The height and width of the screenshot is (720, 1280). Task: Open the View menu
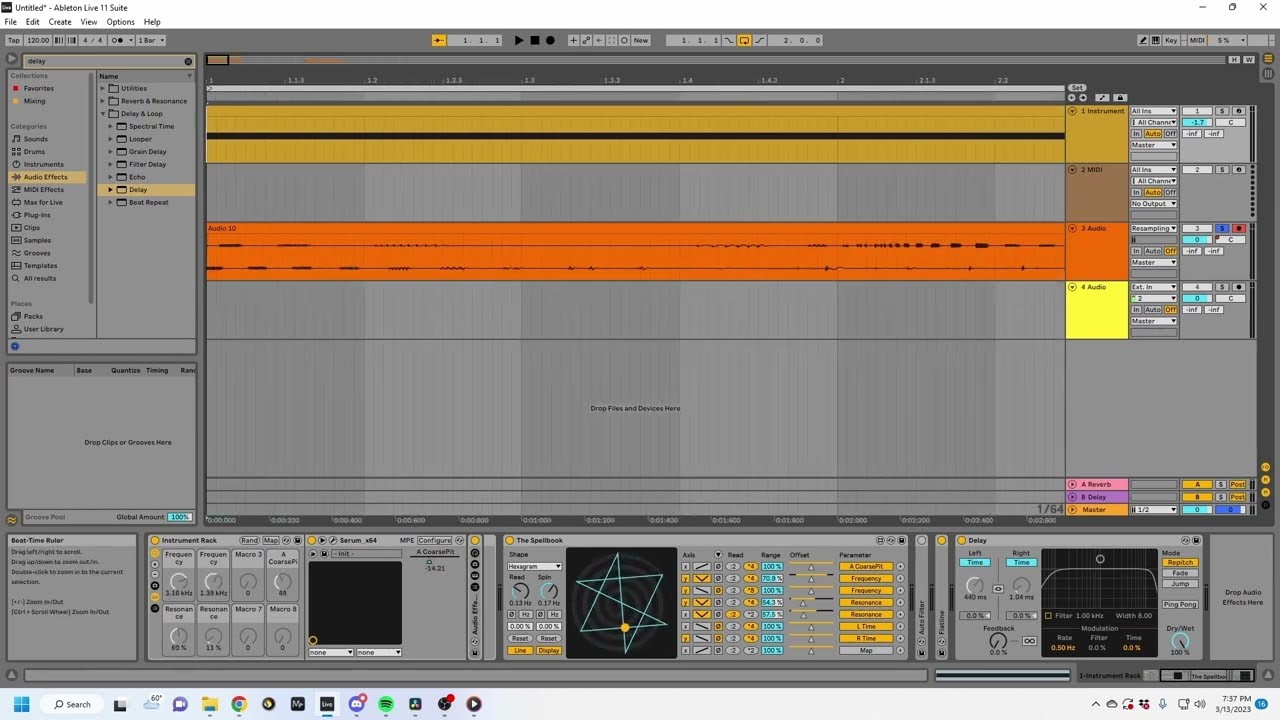[89, 22]
